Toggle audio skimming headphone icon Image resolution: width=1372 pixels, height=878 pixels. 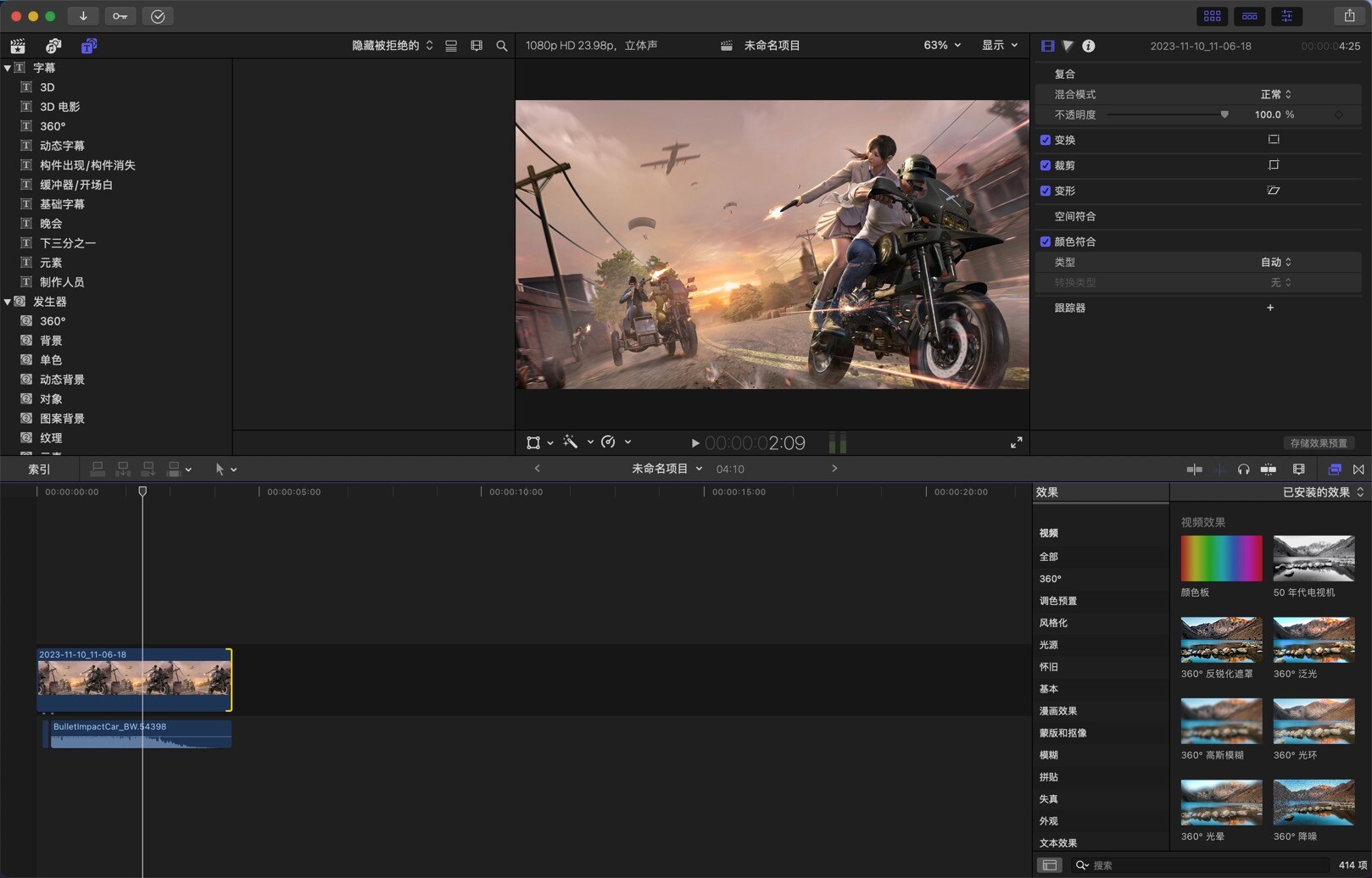tap(1243, 469)
